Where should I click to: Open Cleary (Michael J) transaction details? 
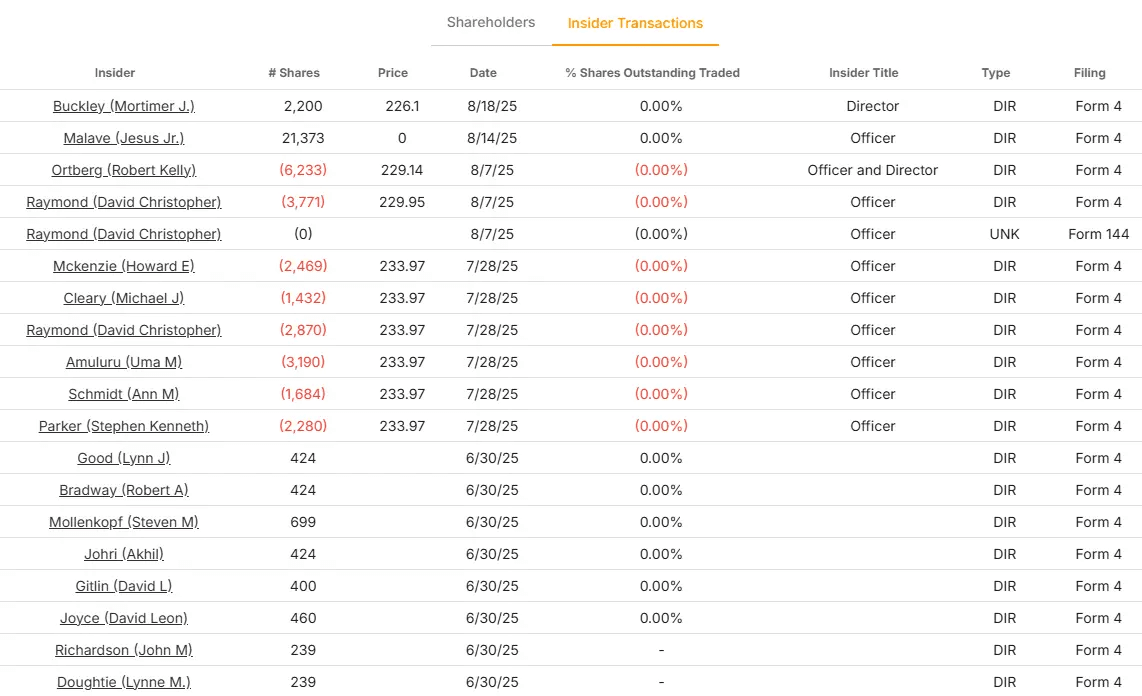pos(123,298)
